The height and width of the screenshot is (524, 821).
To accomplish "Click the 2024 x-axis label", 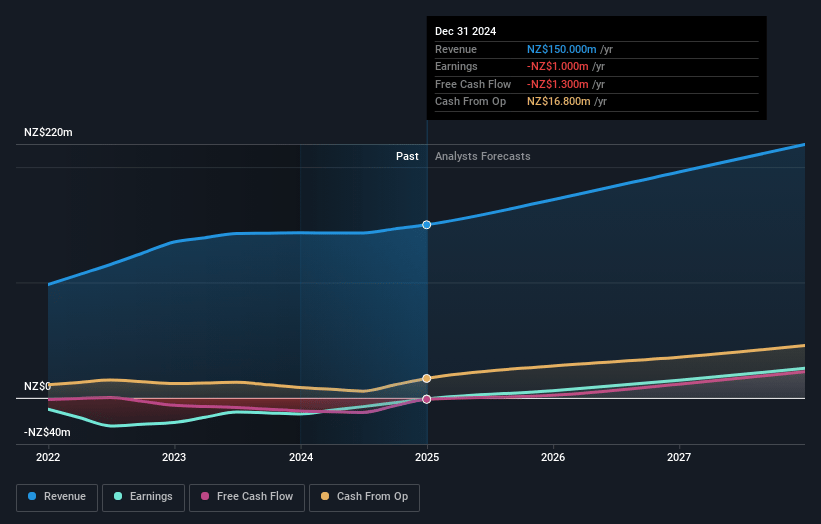I will pos(301,458).
